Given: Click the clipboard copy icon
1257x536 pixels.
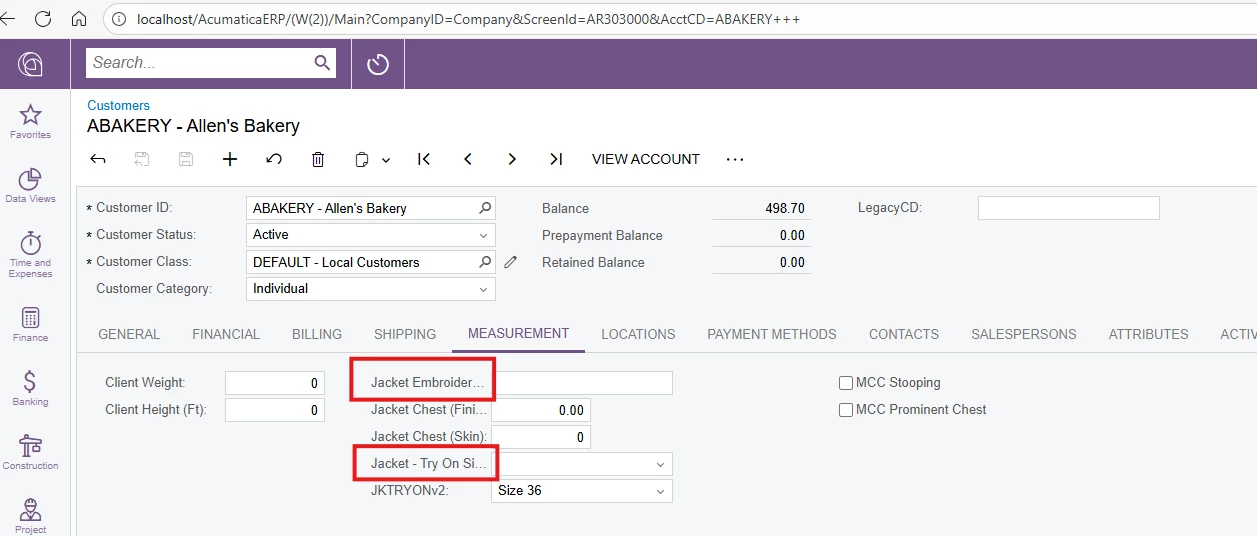Looking at the screenshot, I should click(x=362, y=159).
